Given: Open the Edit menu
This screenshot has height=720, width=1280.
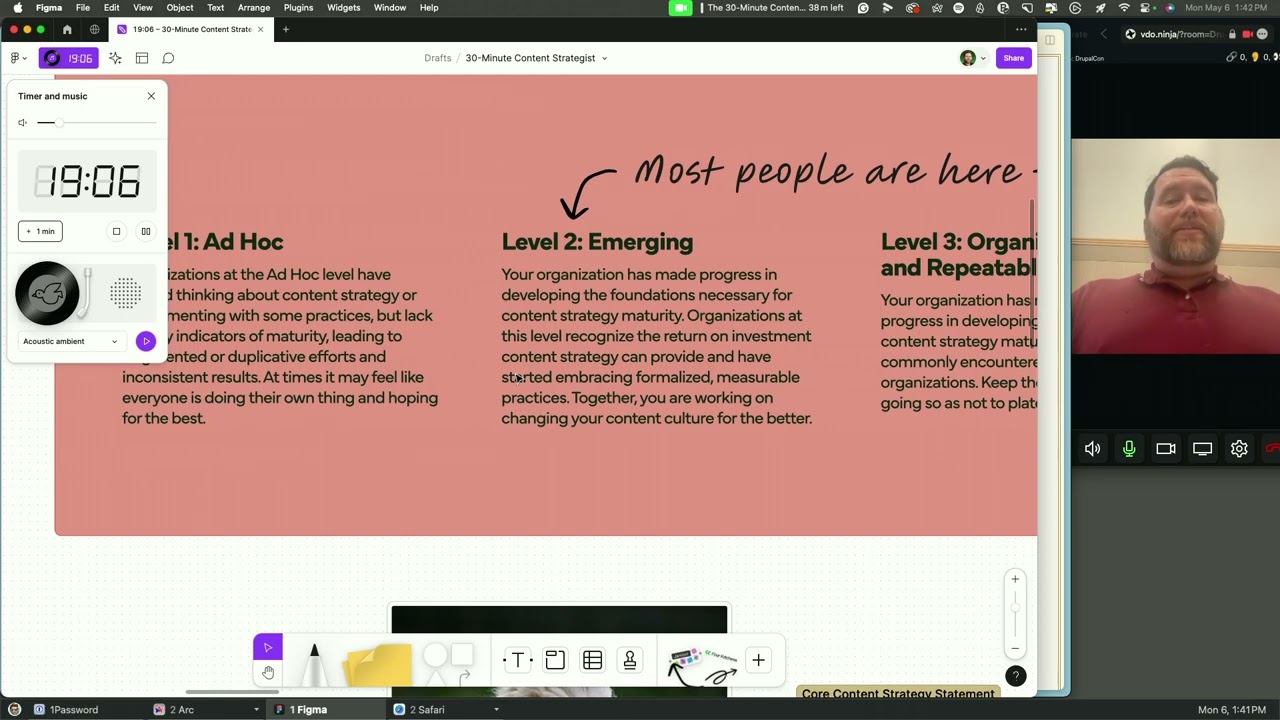Looking at the screenshot, I should [x=112, y=7].
